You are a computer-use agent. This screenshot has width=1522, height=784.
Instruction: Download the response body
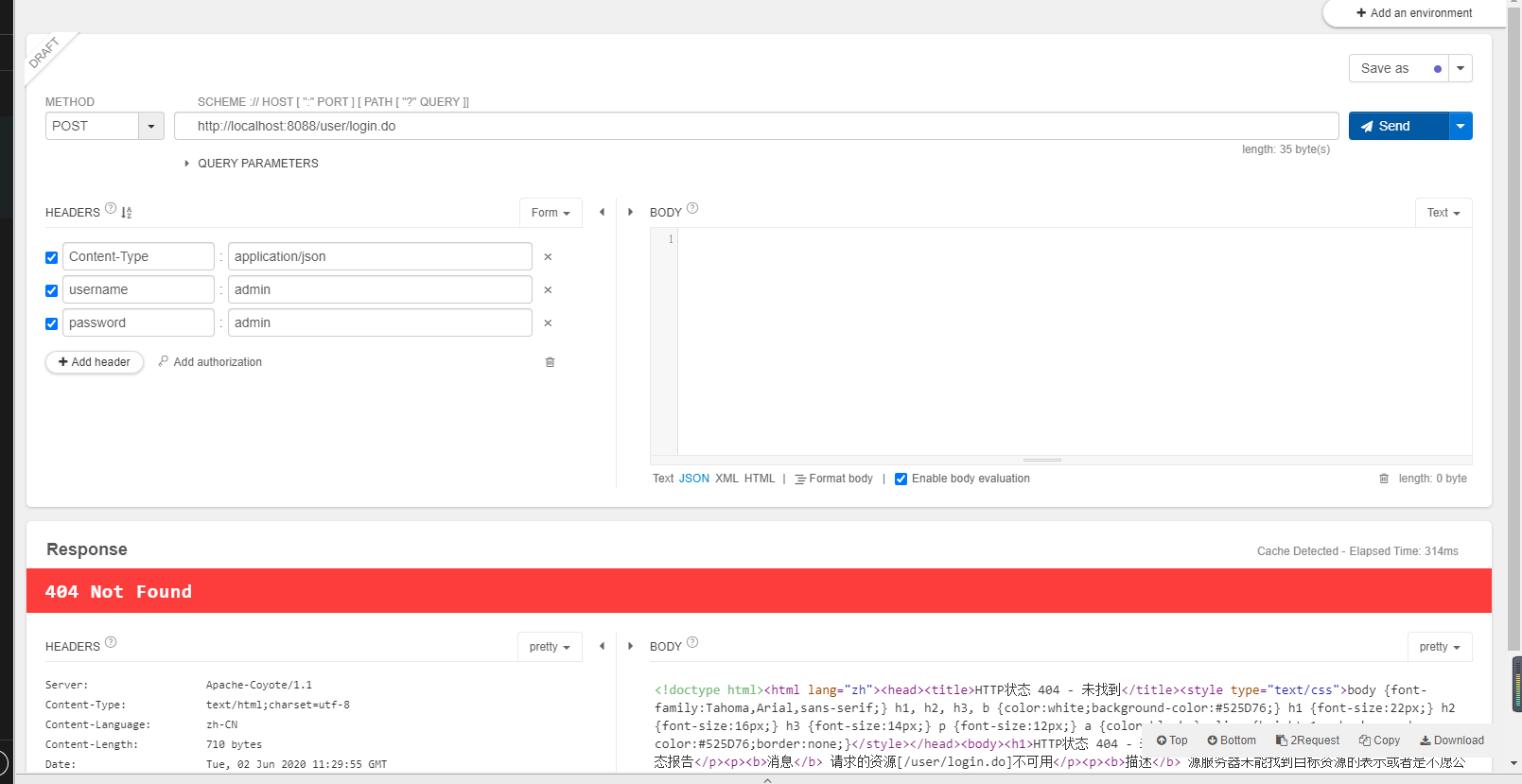pyautogui.click(x=1452, y=740)
